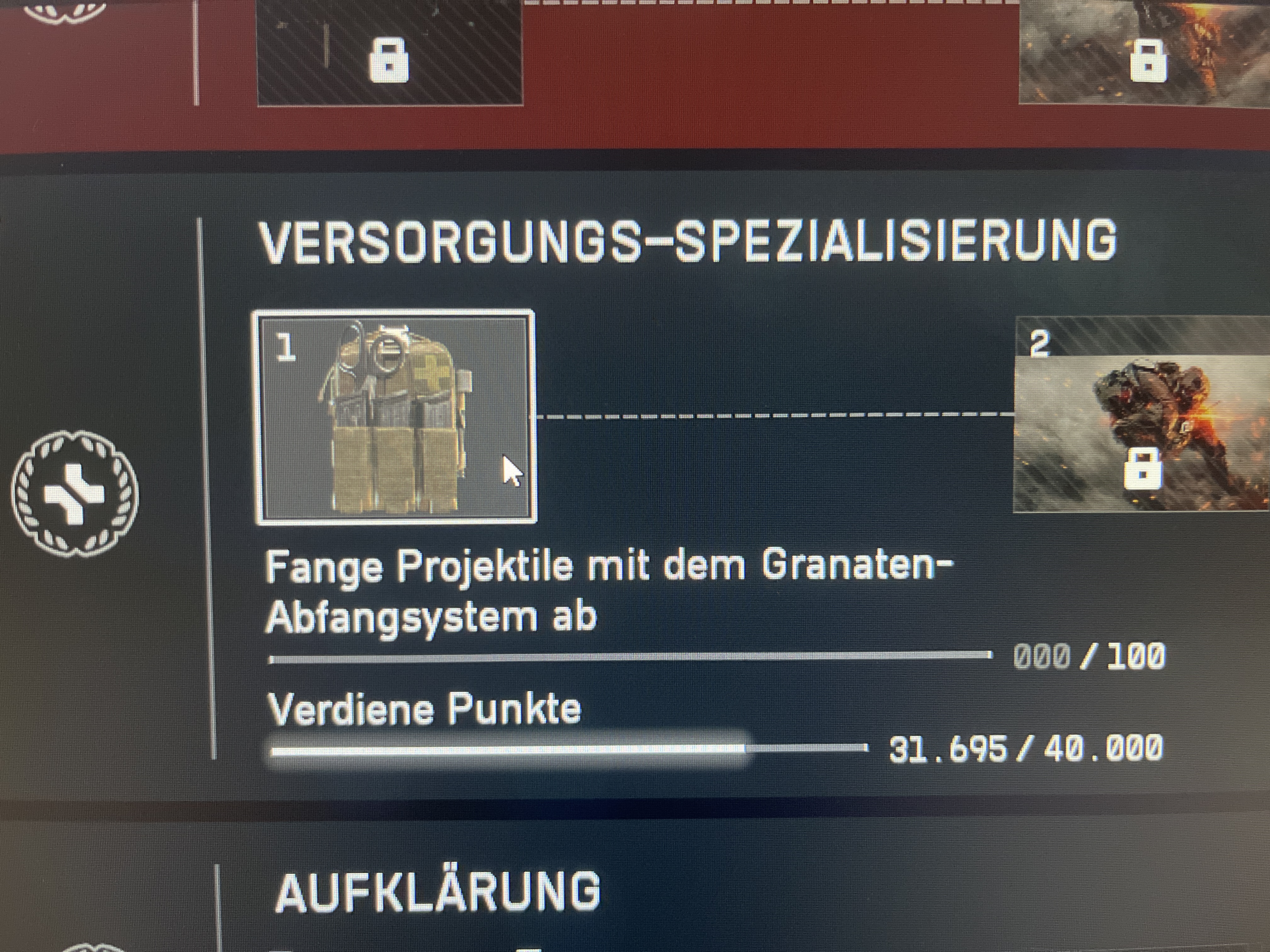Image resolution: width=1270 pixels, height=952 pixels.
Task: Click the 000 / 100 progress counter
Action: [1089, 656]
